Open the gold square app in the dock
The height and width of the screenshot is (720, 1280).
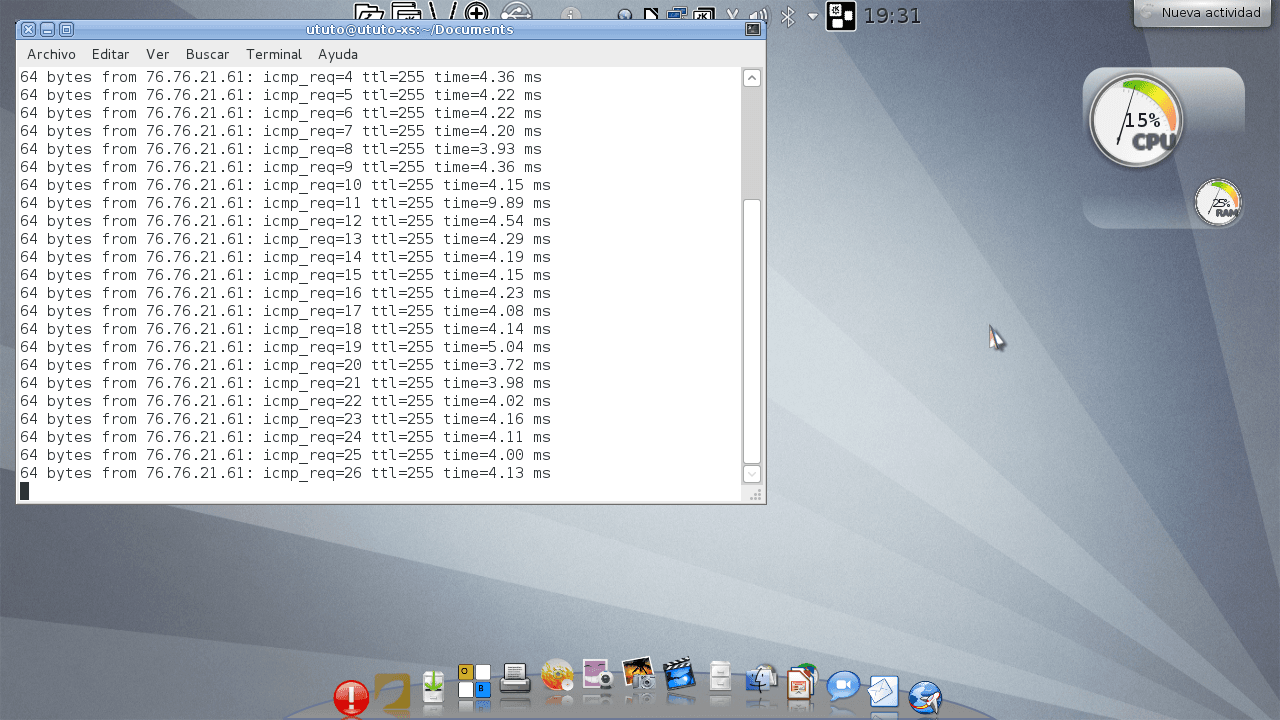click(392, 693)
